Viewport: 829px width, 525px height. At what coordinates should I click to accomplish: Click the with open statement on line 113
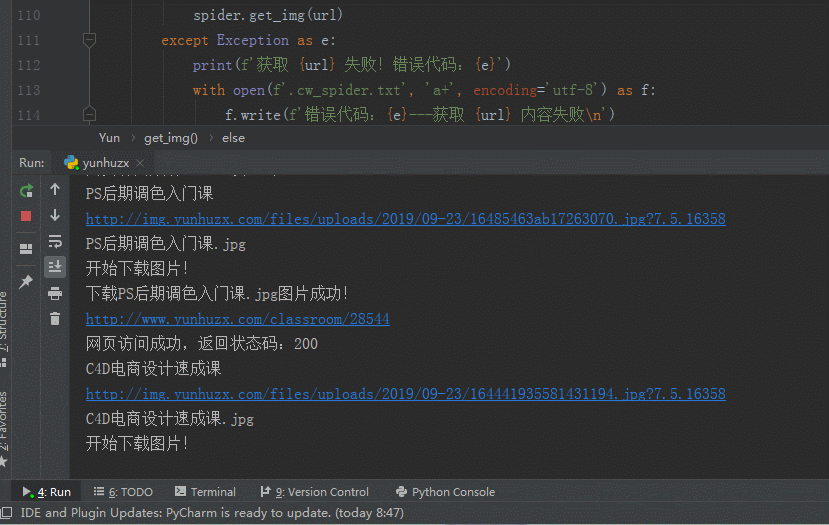pyautogui.click(x=424, y=90)
